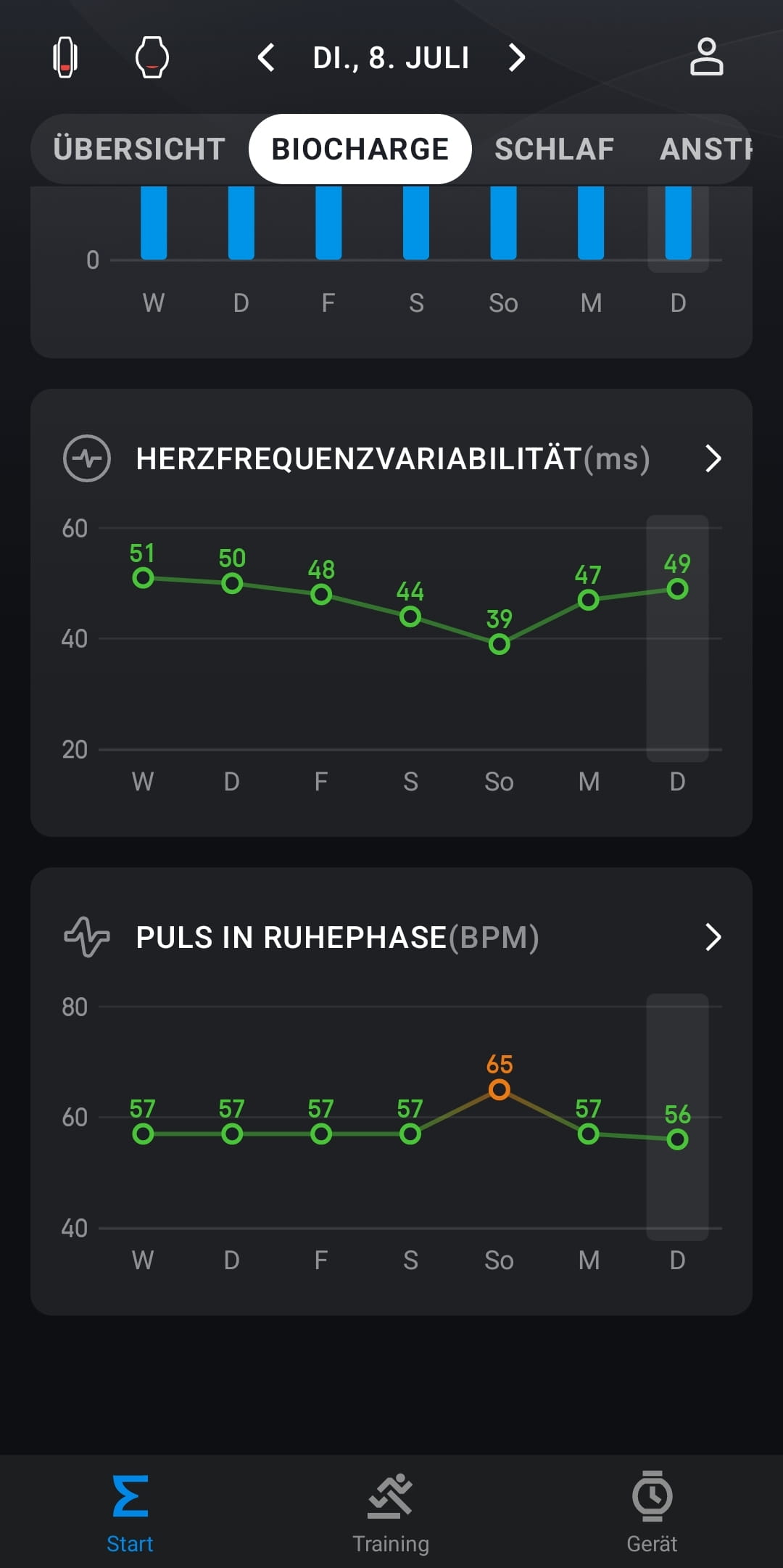Switch to the SCHLAF tab
The image size is (783, 1568).
click(554, 149)
